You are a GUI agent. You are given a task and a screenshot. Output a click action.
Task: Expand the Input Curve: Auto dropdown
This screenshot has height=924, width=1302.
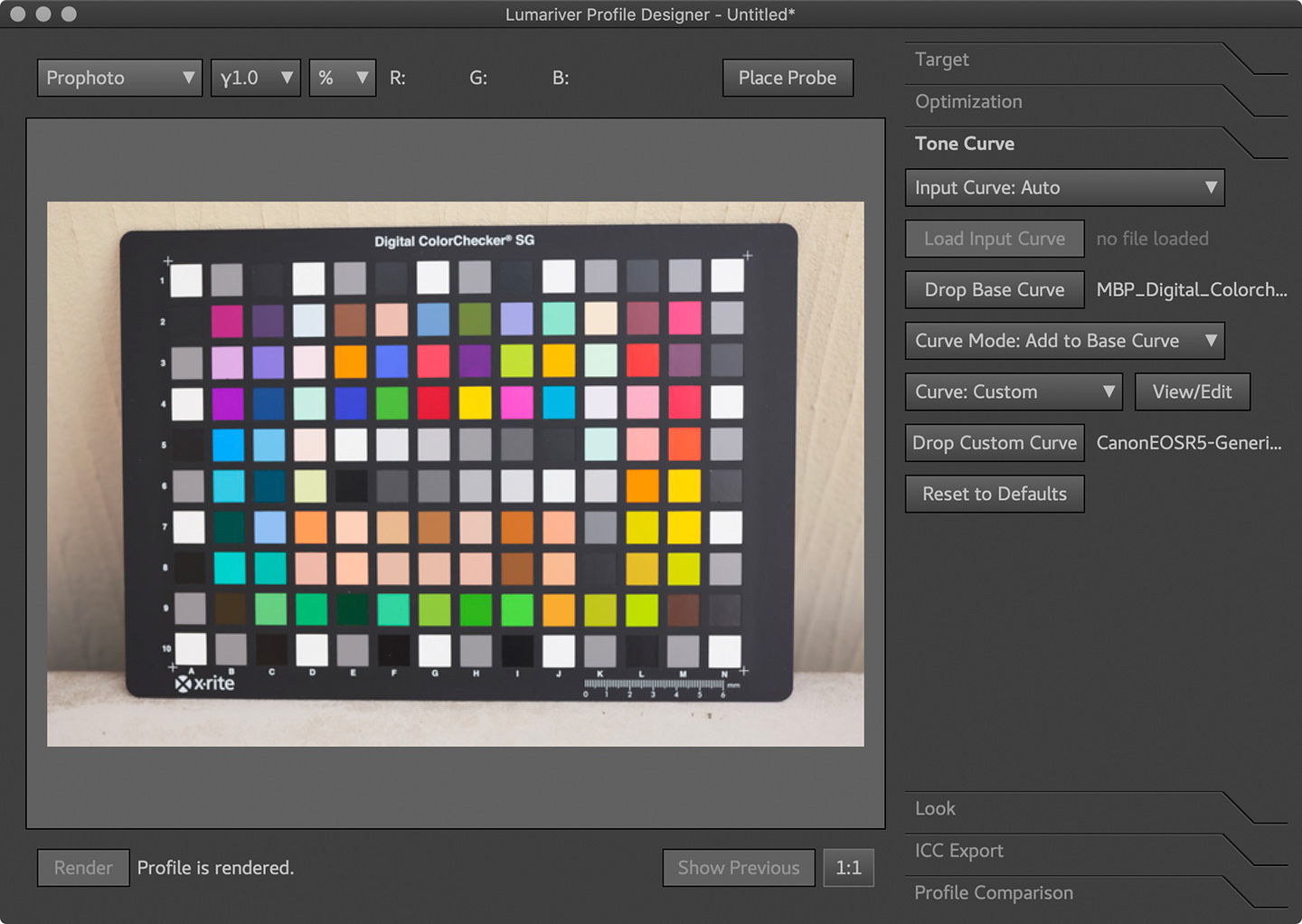1064,188
